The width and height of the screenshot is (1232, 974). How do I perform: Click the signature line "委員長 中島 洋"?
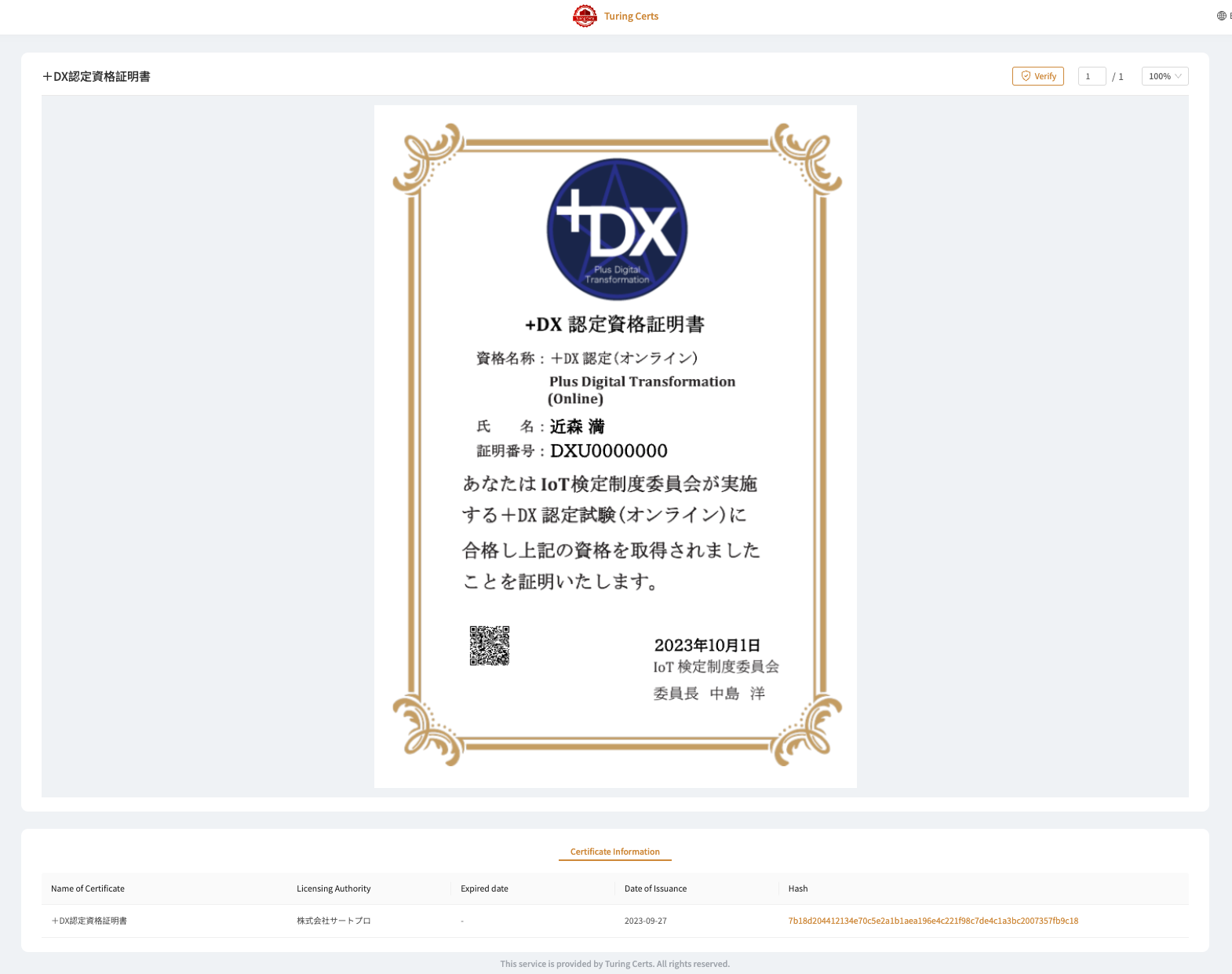click(709, 693)
